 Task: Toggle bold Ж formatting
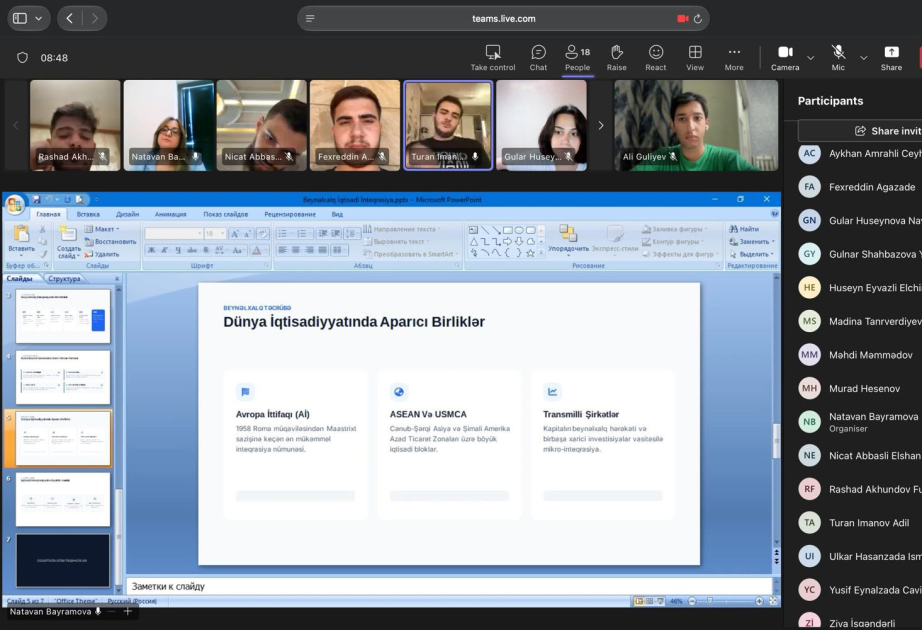tap(152, 250)
